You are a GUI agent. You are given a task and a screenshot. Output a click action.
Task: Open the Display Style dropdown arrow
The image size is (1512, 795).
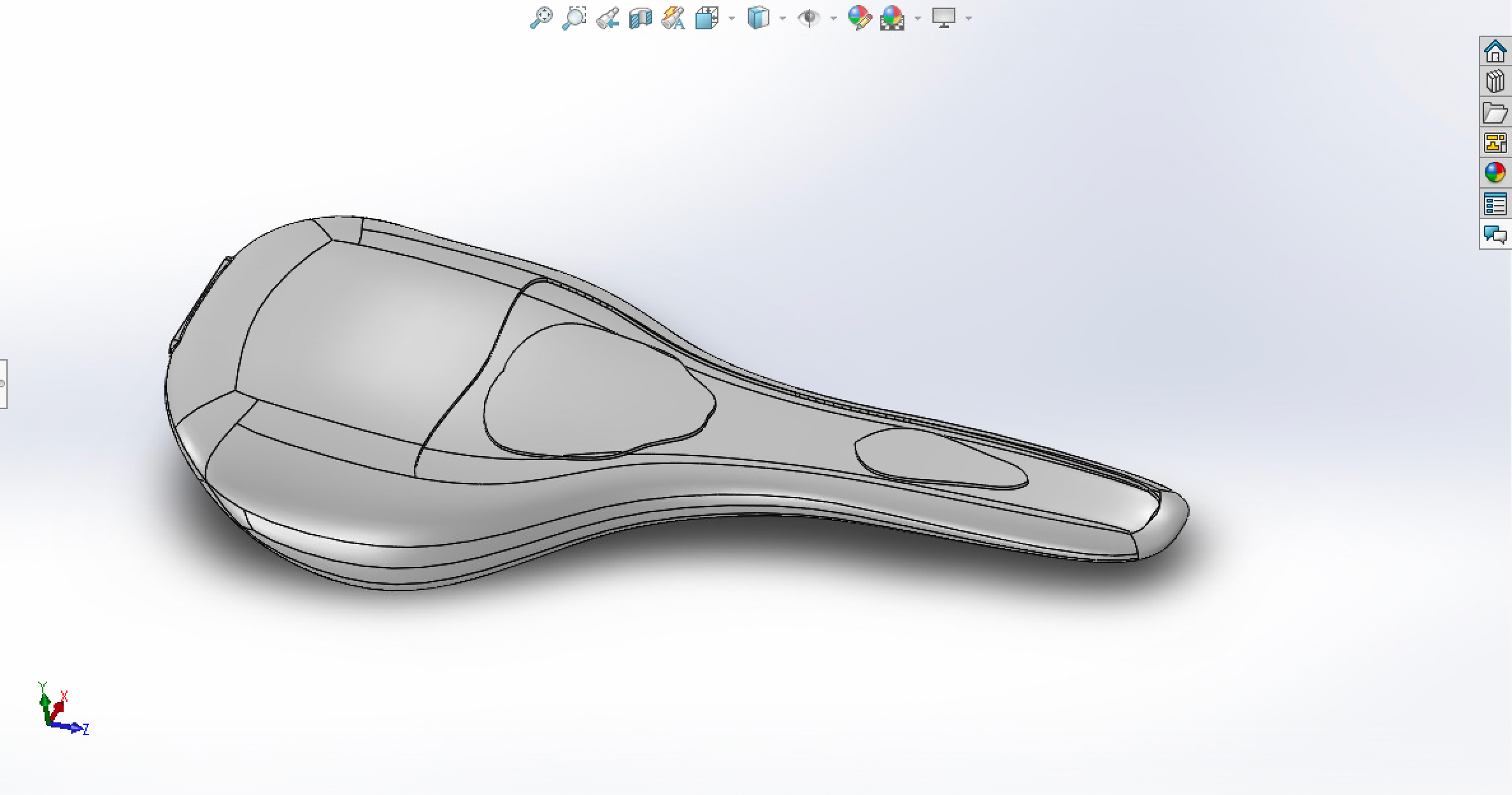pos(783,18)
